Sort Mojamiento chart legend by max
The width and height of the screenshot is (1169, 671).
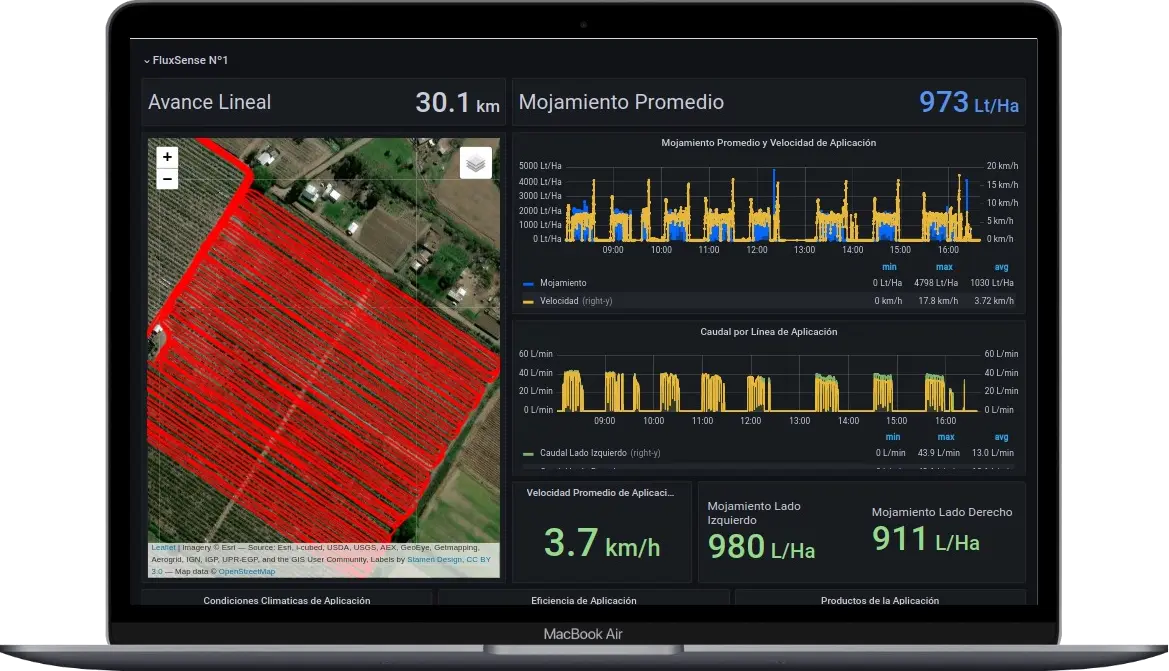pos(944,267)
